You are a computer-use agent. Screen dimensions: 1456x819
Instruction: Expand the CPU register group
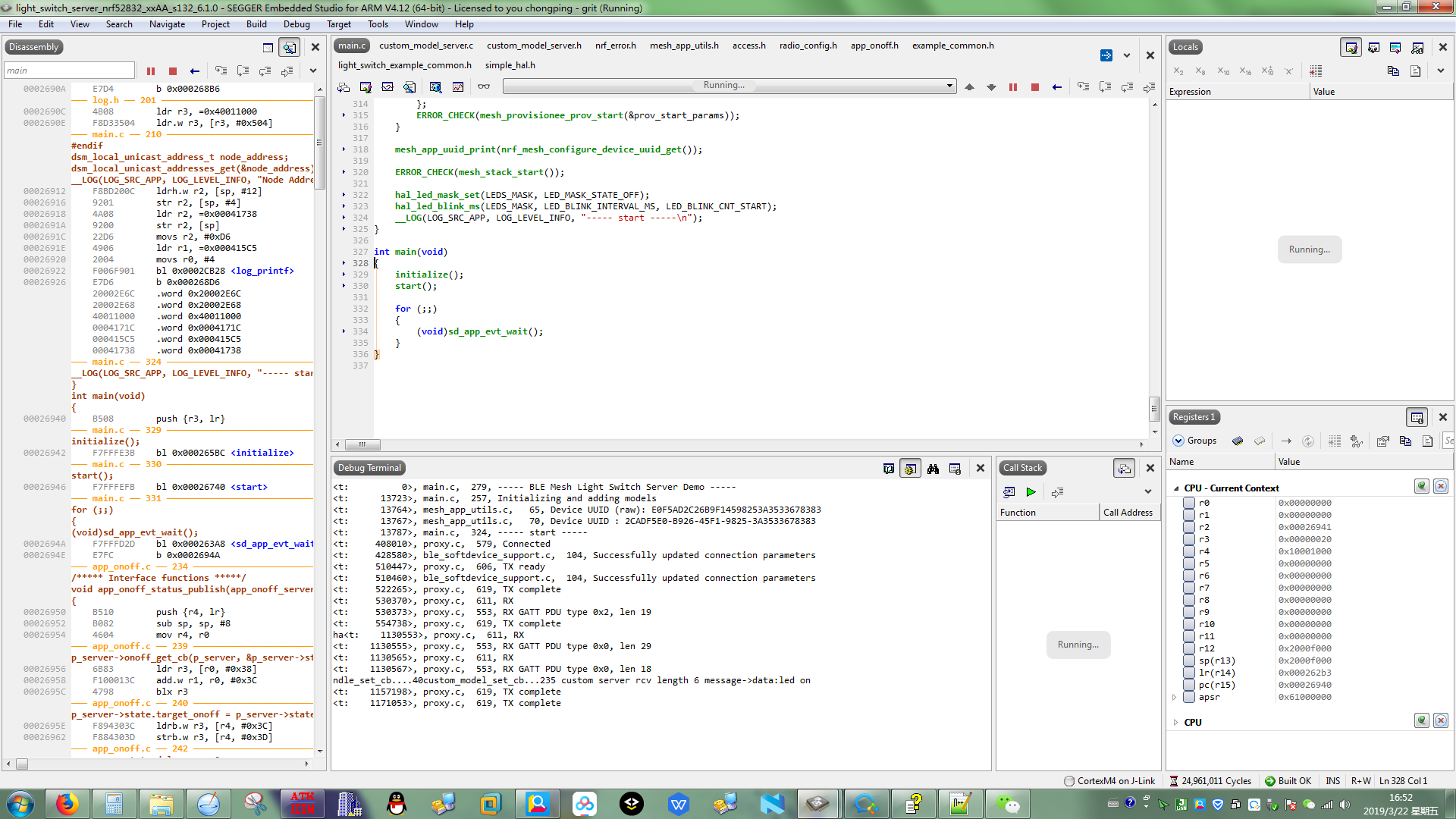(x=1176, y=723)
